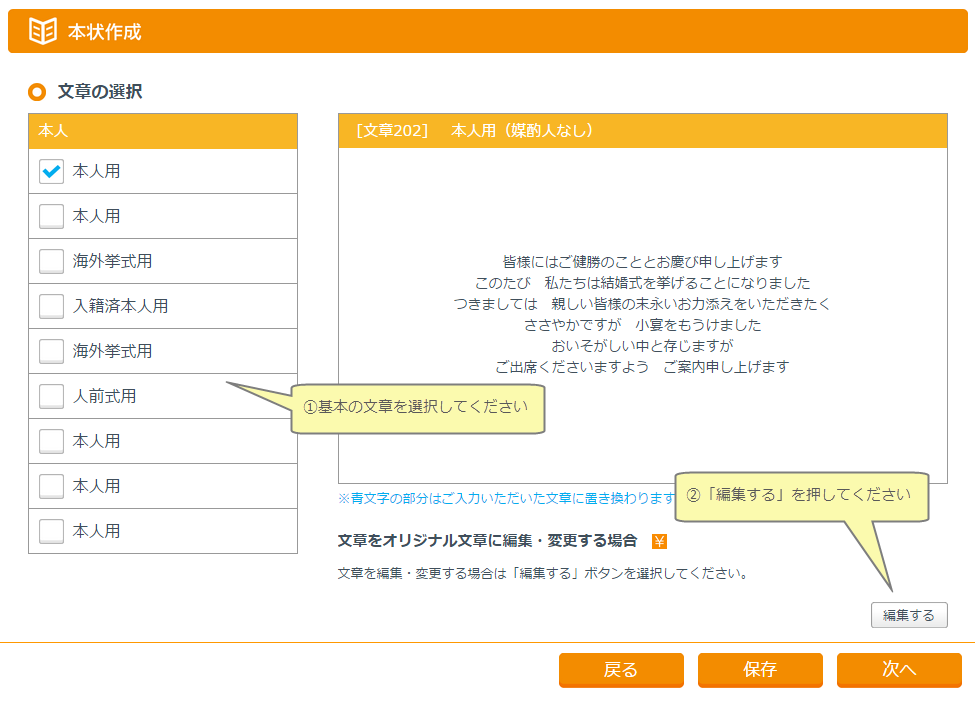Click the open book icon in header

[x=42, y=31]
